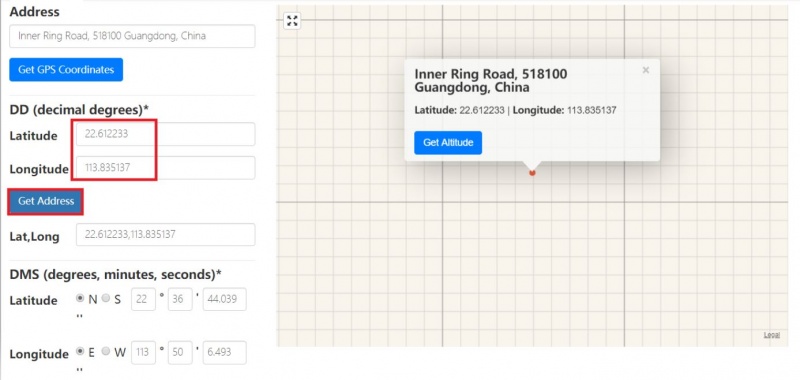Screen dimensions: 800x380
Task: Click the Get Address button
Action: 46,201
